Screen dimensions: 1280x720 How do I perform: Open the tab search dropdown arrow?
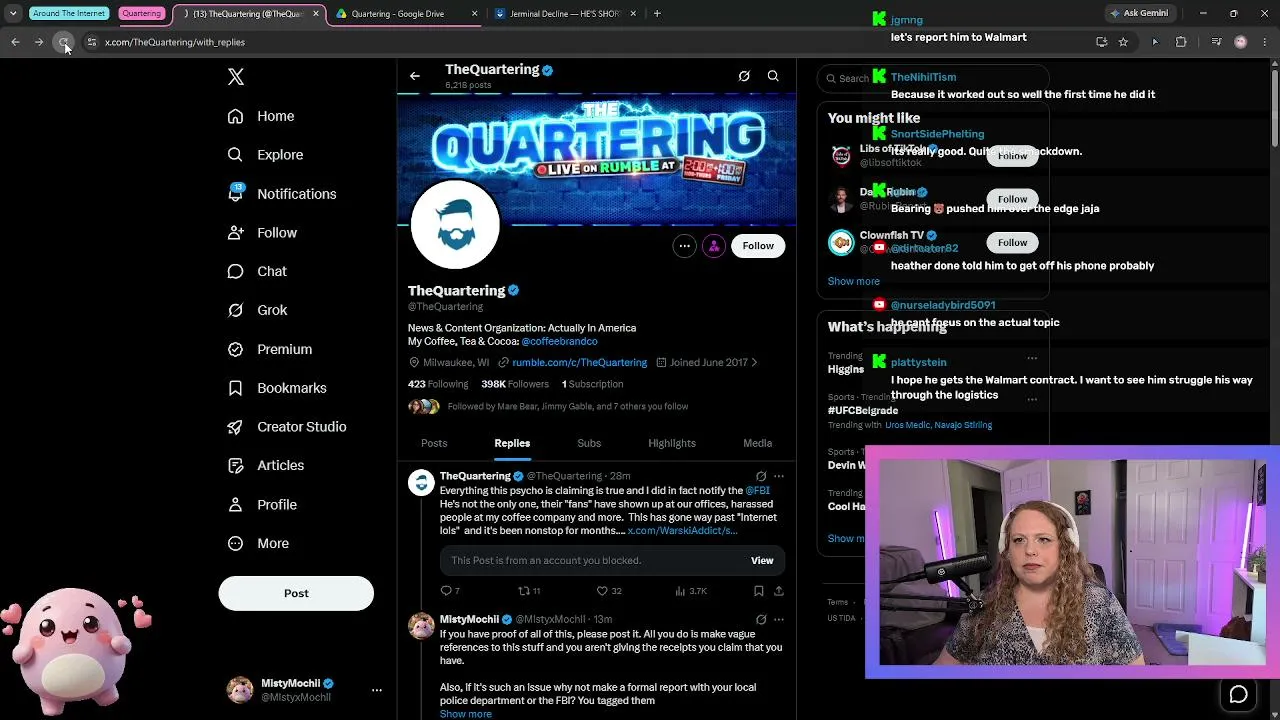[x=13, y=14]
